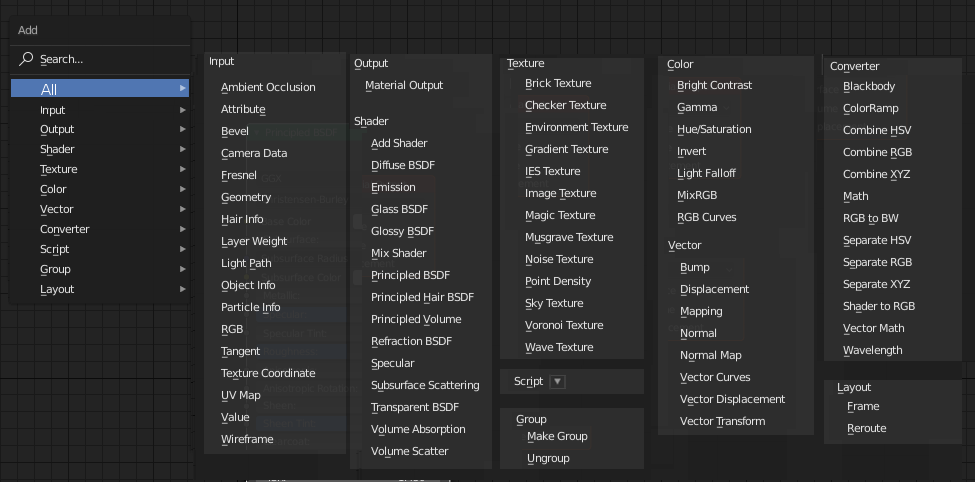Screen dimensions: 975x482
Task: Add an Emission shader node
Action: click(x=393, y=187)
